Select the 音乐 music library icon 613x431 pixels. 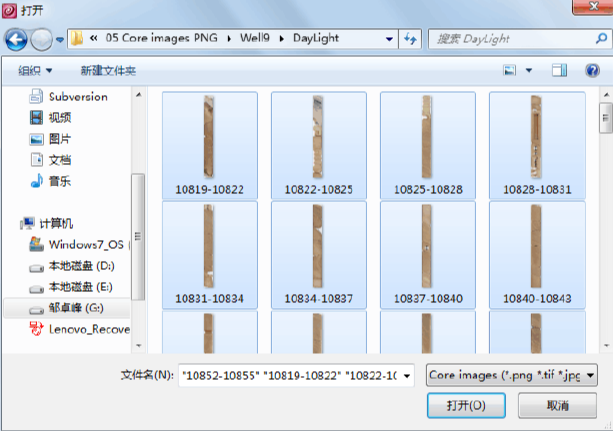37,181
